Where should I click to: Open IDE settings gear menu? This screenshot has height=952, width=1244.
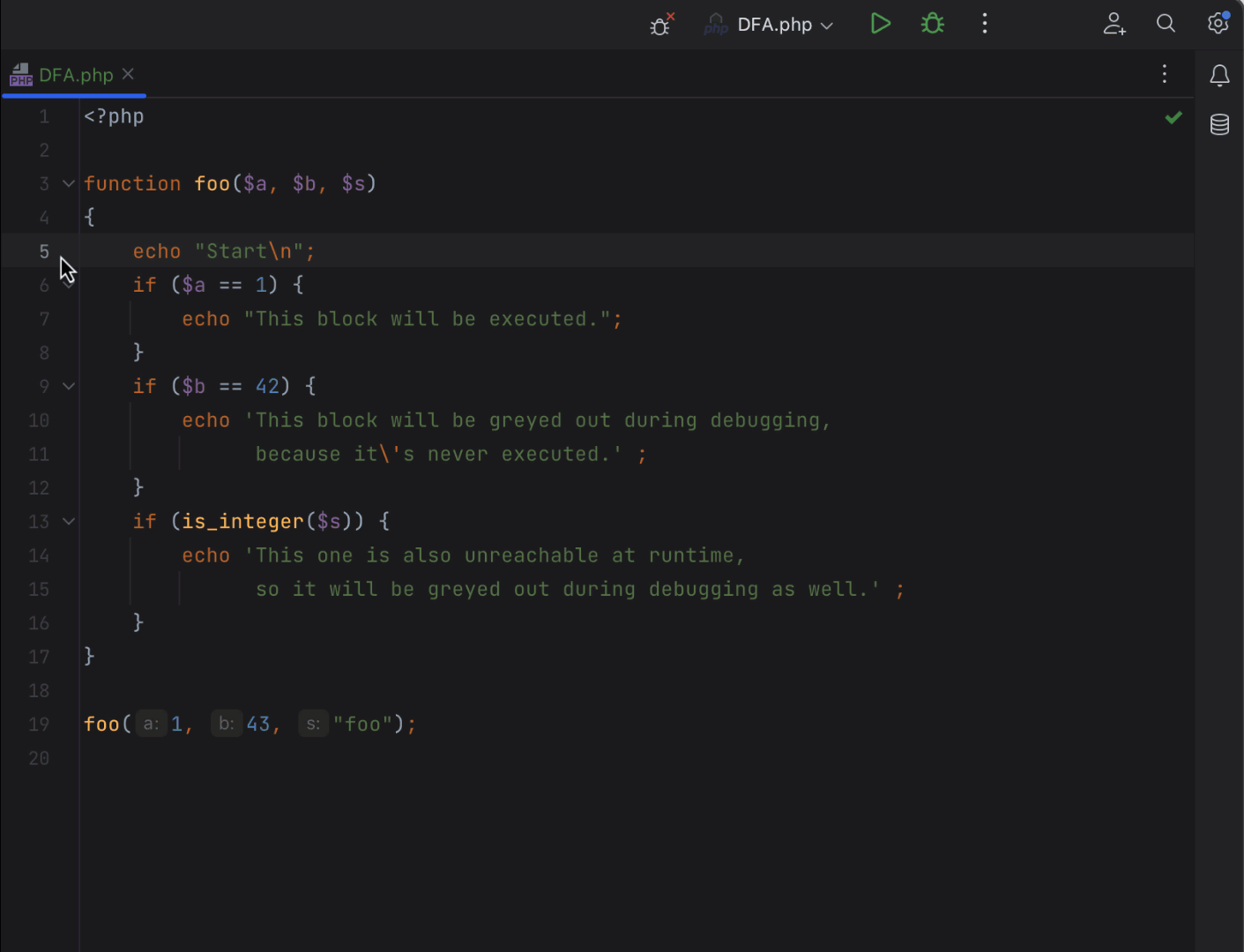1218,24
